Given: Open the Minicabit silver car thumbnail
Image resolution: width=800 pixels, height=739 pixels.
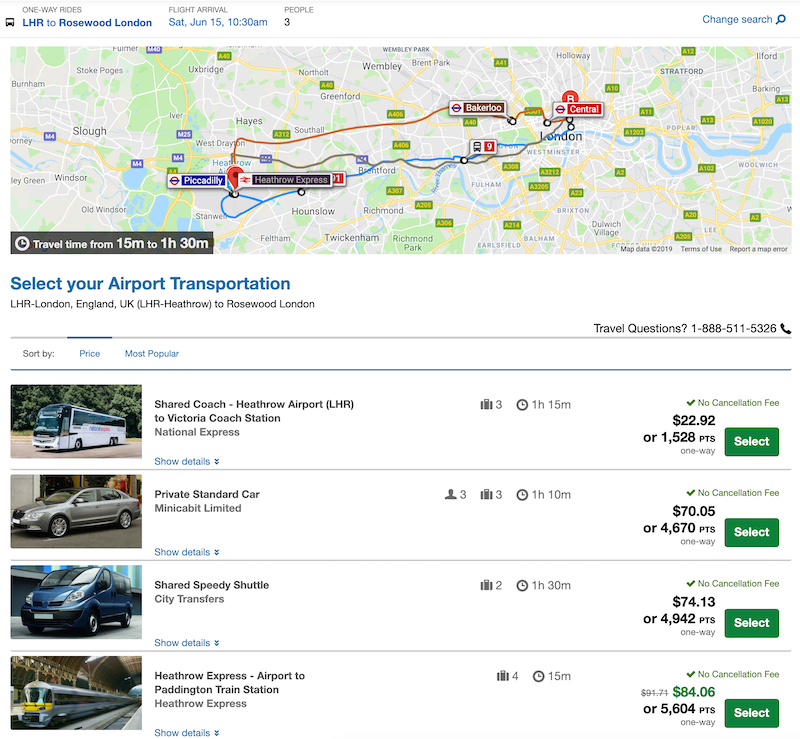Looking at the screenshot, I should 76,511.
